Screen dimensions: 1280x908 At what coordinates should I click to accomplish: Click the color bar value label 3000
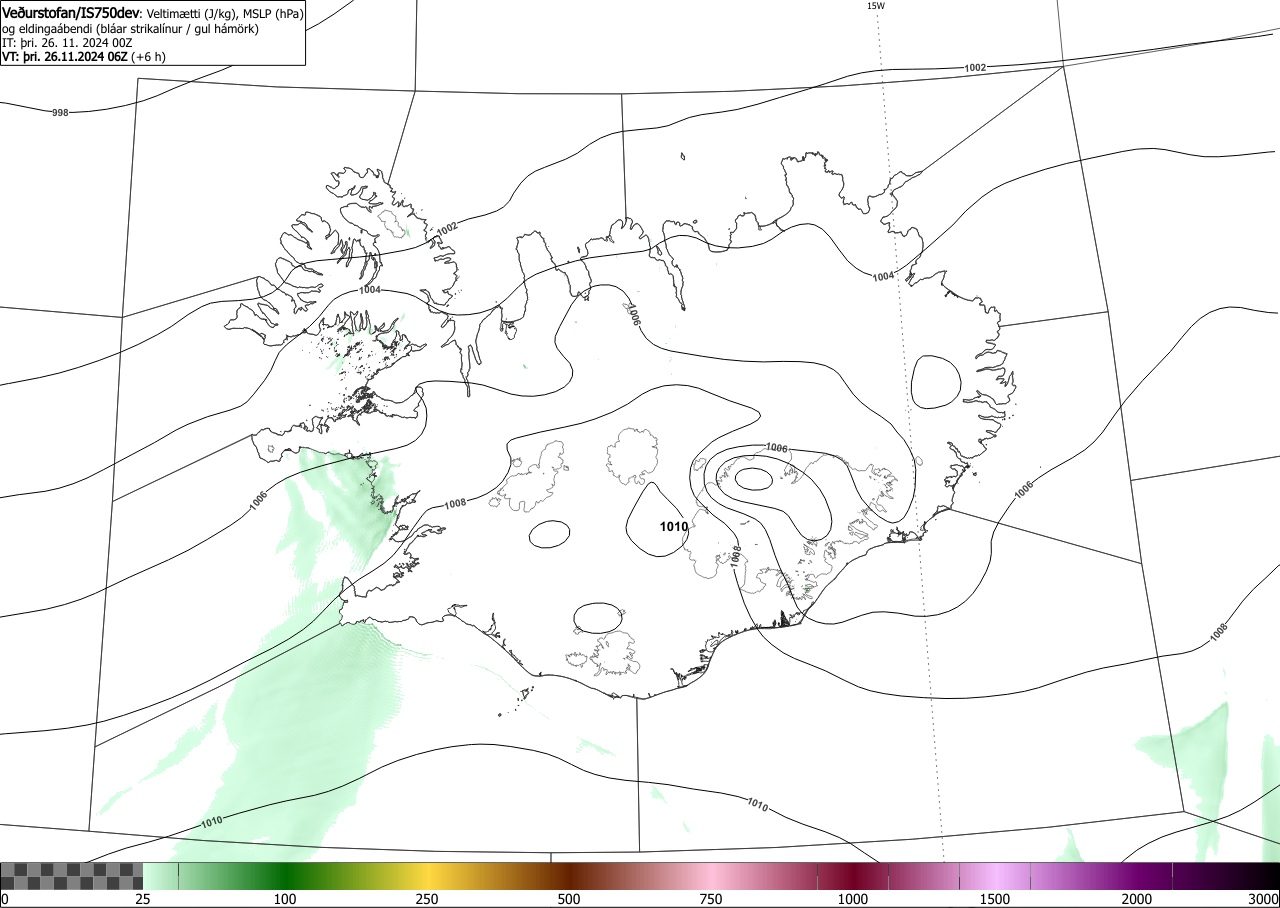[x=1263, y=899]
